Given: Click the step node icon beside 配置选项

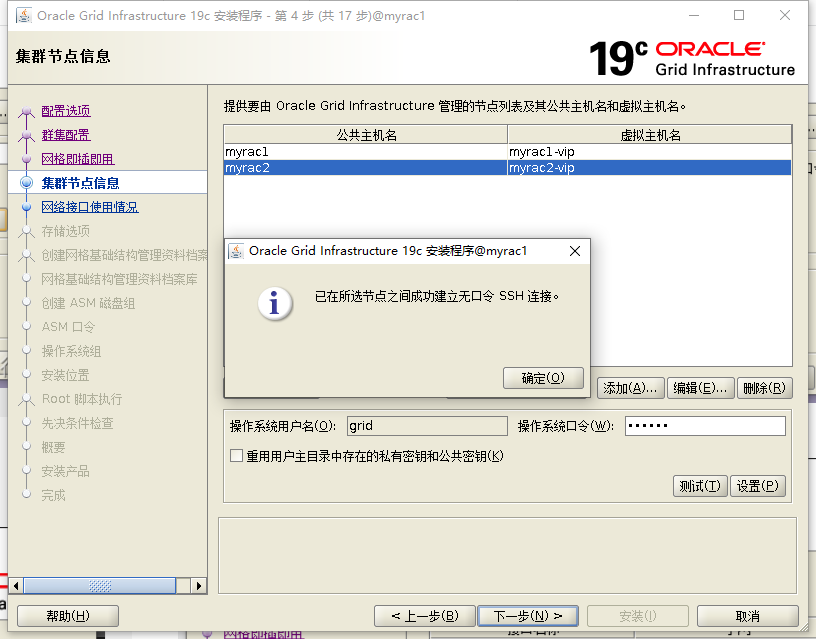Looking at the screenshot, I should click(26, 112).
